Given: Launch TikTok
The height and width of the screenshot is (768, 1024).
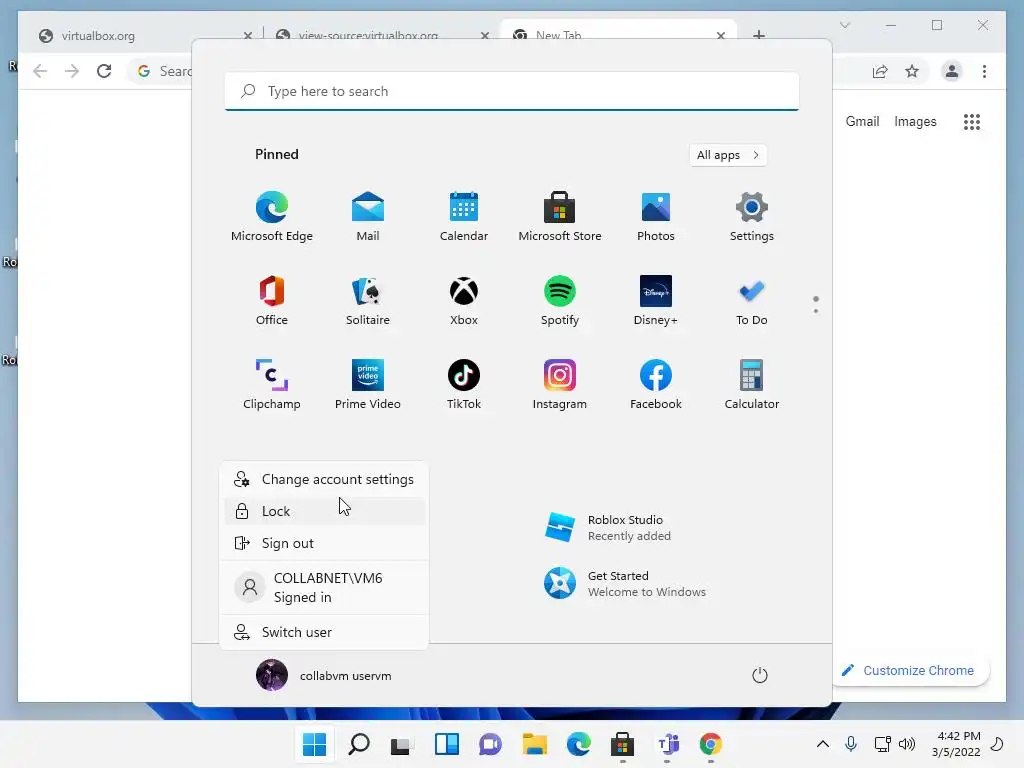Looking at the screenshot, I should click(x=464, y=385).
